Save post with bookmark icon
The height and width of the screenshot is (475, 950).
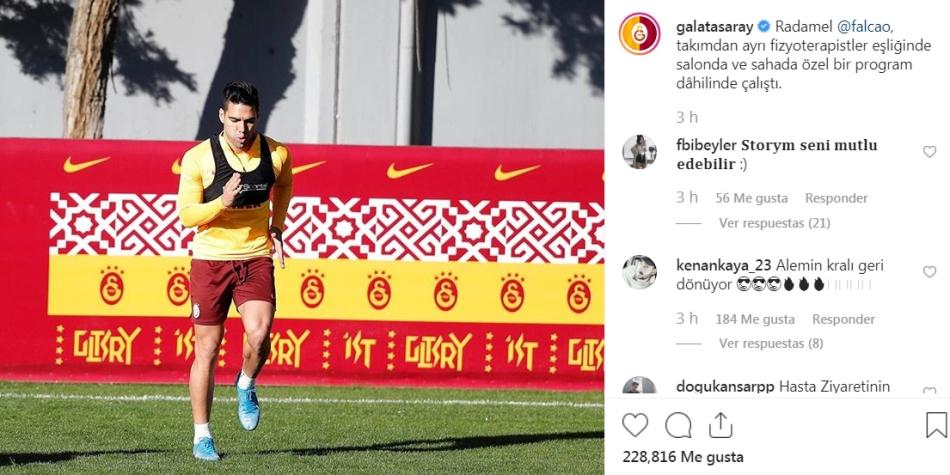point(936,425)
